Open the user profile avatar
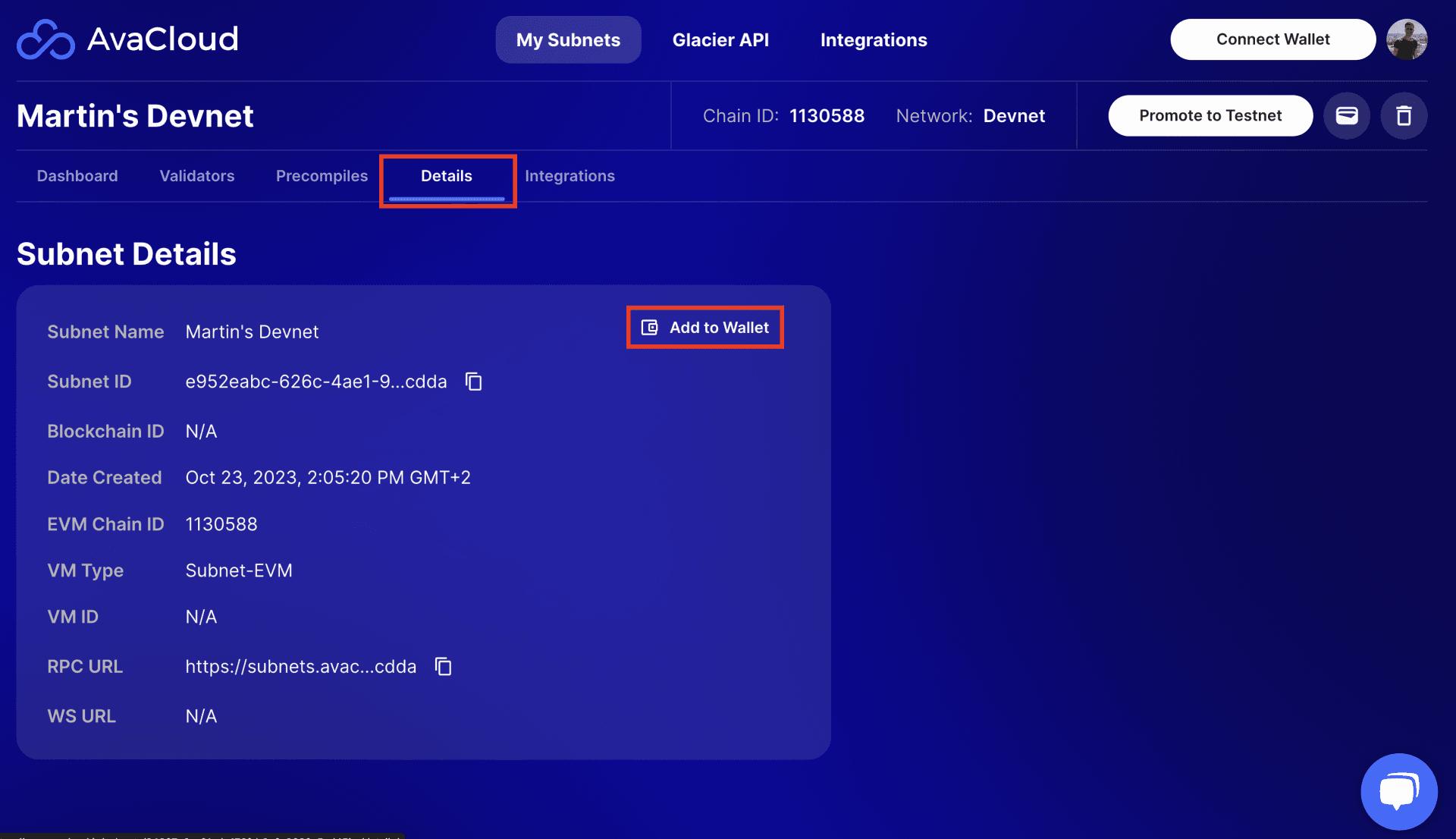 [1407, 39]
